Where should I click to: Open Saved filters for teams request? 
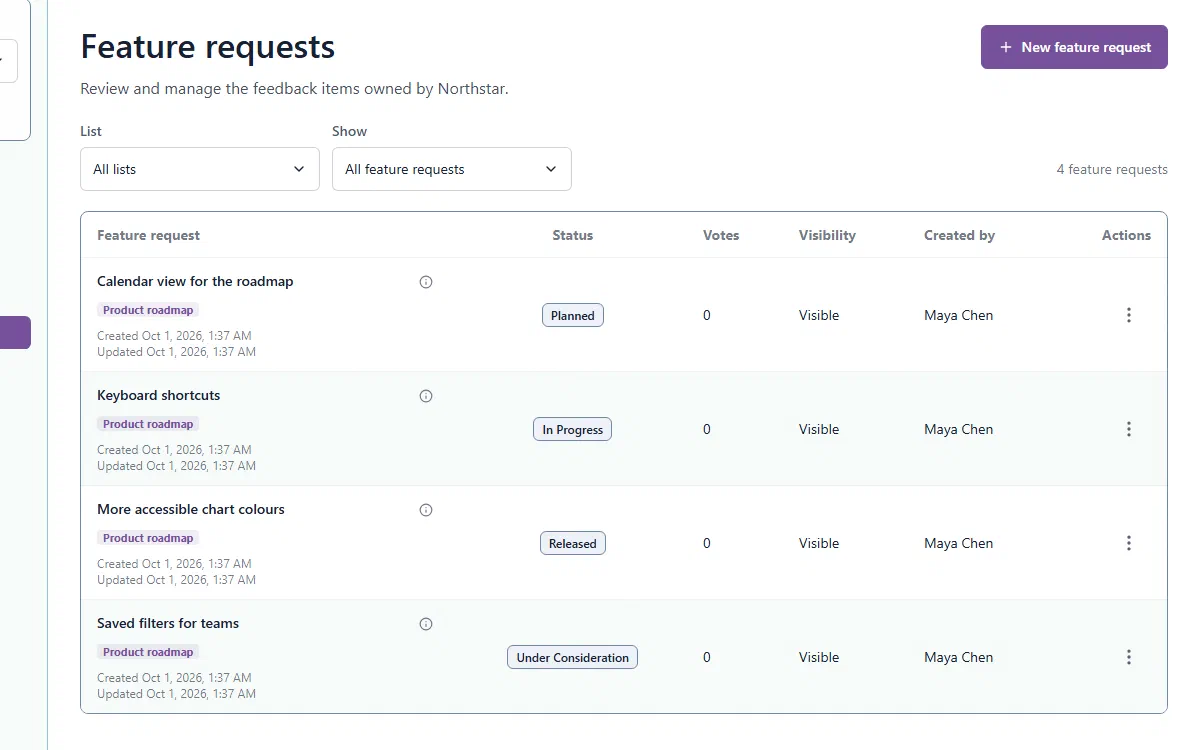pyautogui.click(x=168, y=623)
